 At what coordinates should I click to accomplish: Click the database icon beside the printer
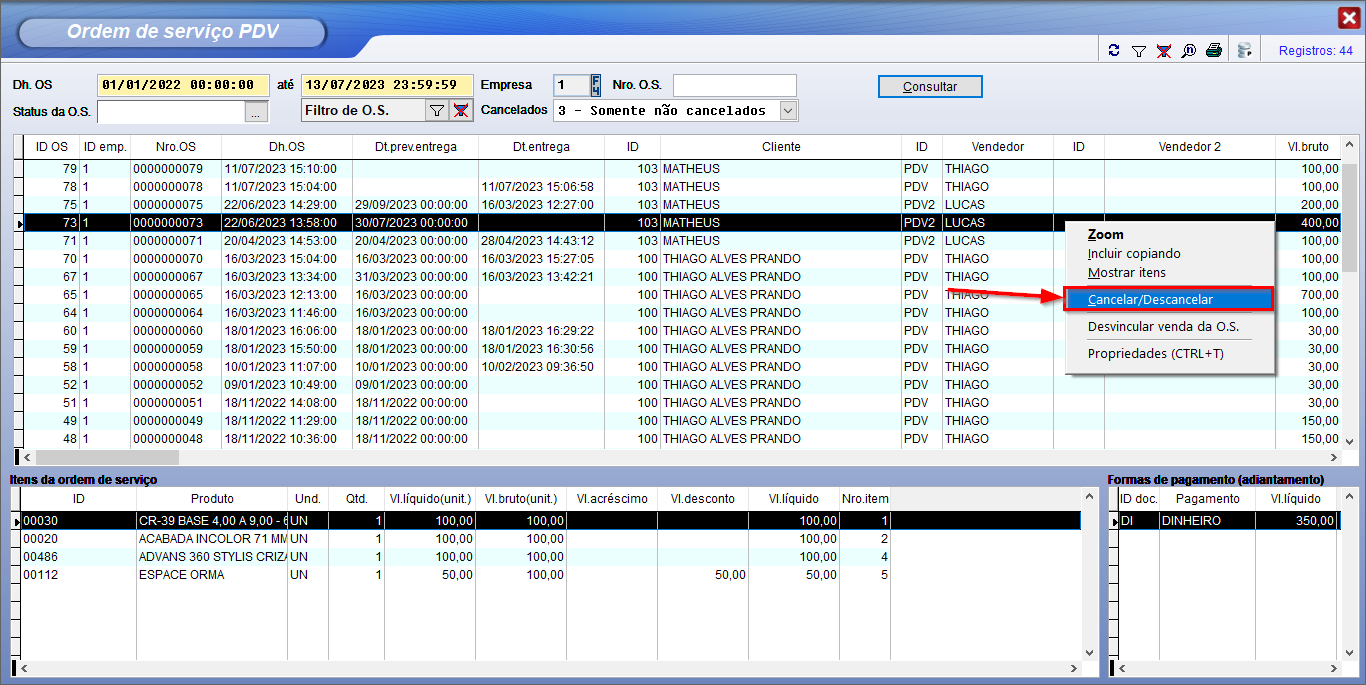1245,51
